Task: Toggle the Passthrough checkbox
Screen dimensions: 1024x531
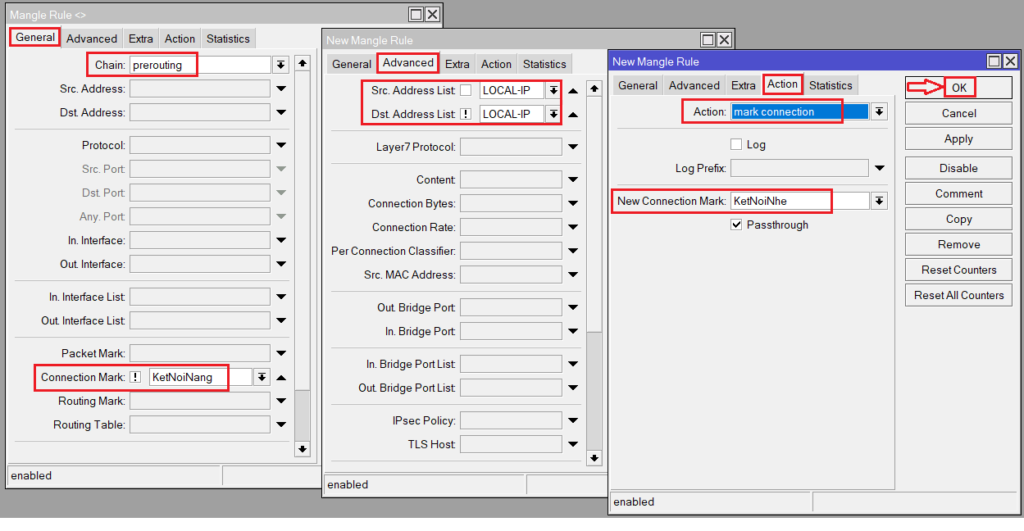Action: pos(737,225)
